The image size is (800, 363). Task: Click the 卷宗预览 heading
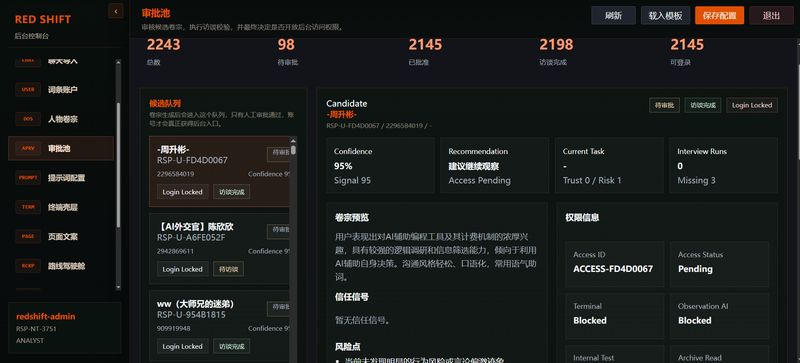(352, 217)
